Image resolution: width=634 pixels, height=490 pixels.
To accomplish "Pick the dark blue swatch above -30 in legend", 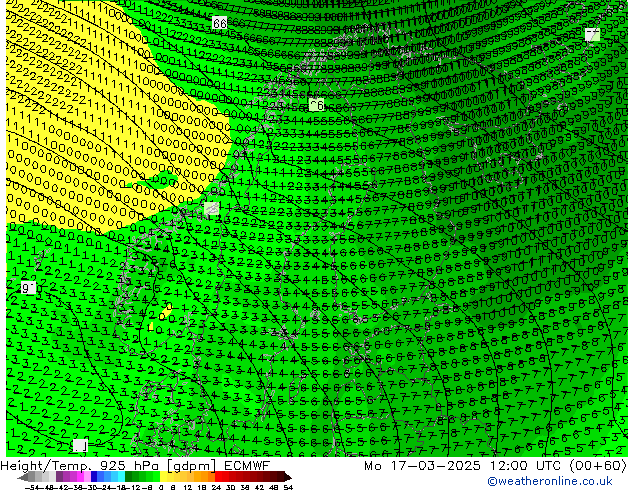I will (x=94, y=477).
